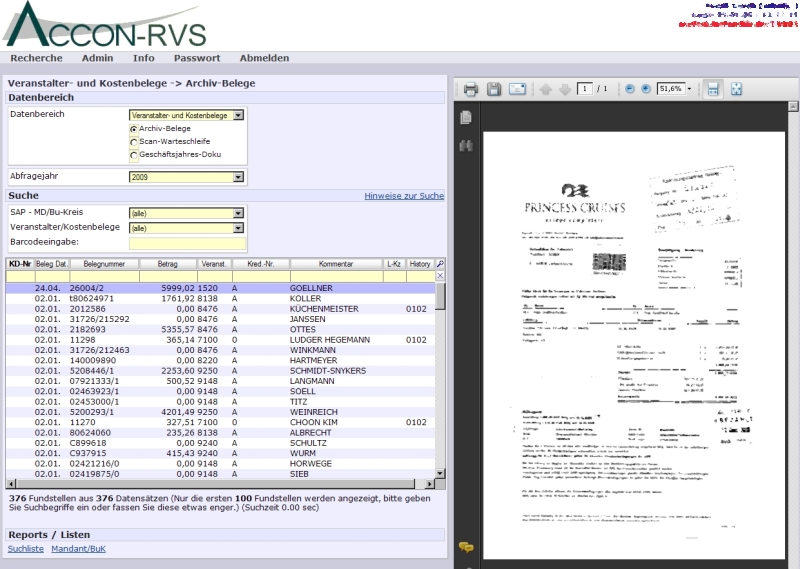Screen dimensions: 800x569
Task: Open the binoculars search panel
Action: click(466, 146)
